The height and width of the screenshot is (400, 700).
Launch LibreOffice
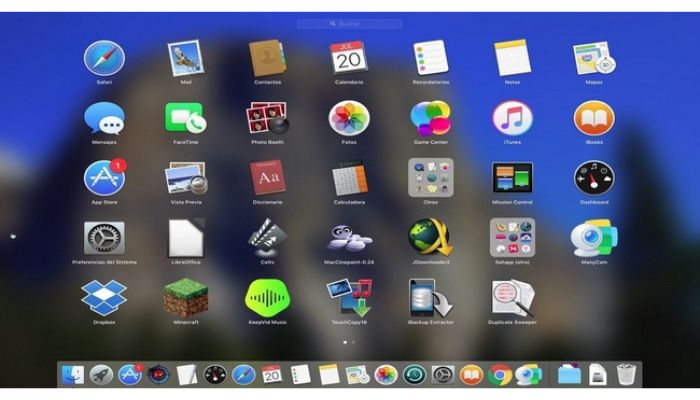(186, 238)
